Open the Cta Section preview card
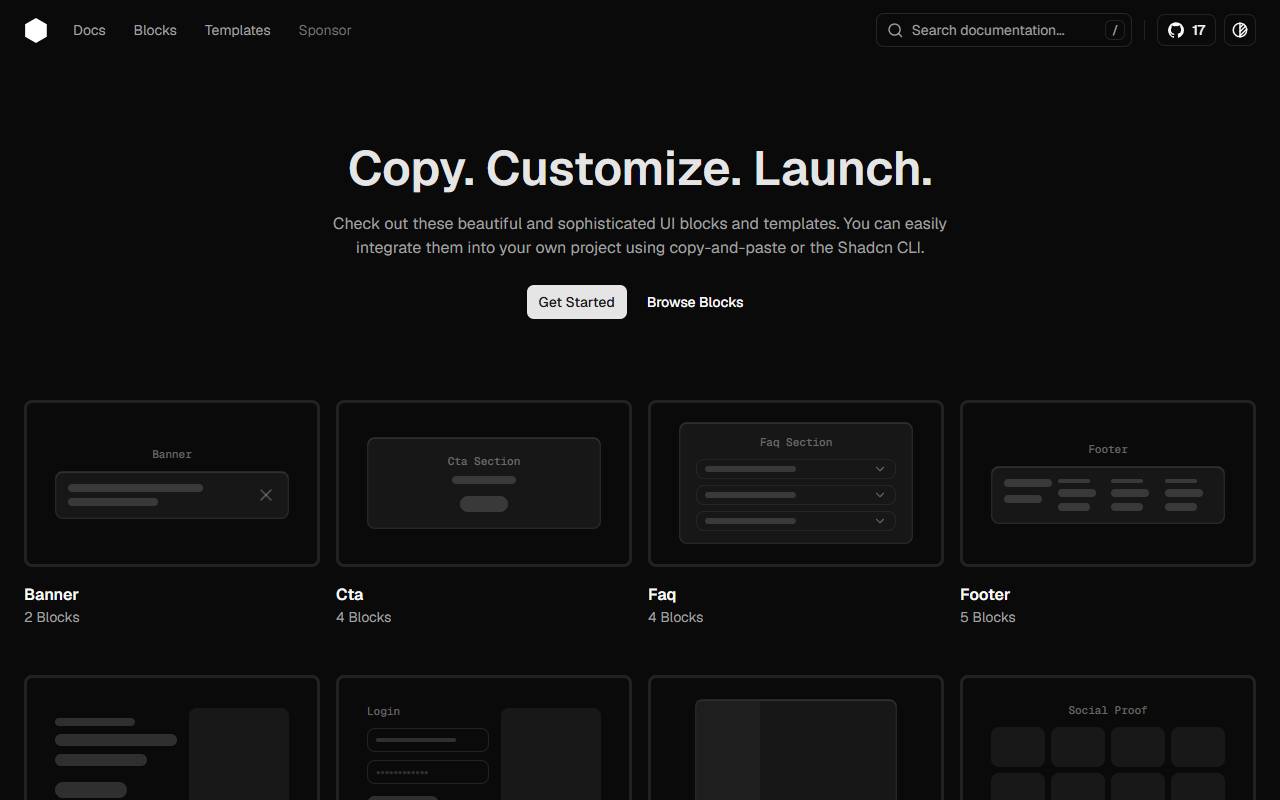This screenshot has height=800, width=1280. point(484,484)
